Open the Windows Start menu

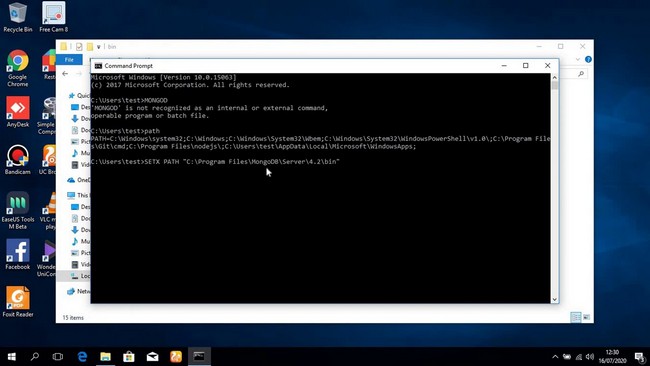pos(12,356)
